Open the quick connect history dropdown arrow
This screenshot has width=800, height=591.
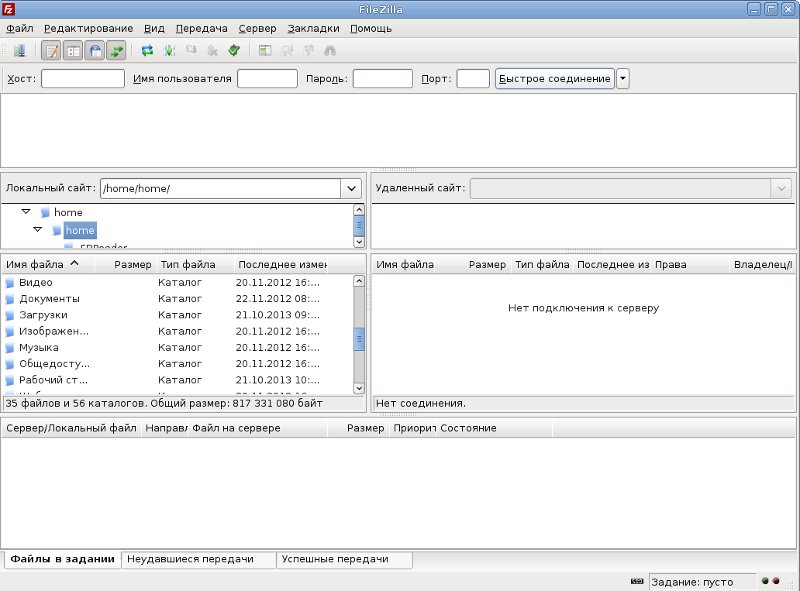(623, 79)
